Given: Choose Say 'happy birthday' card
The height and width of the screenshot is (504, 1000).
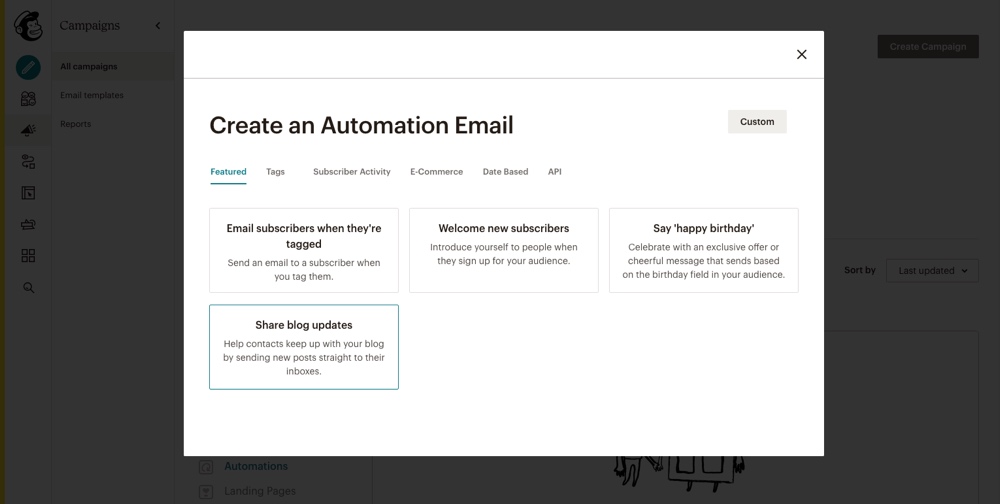Looking at the screenshot, I should (x=703, y=251).
